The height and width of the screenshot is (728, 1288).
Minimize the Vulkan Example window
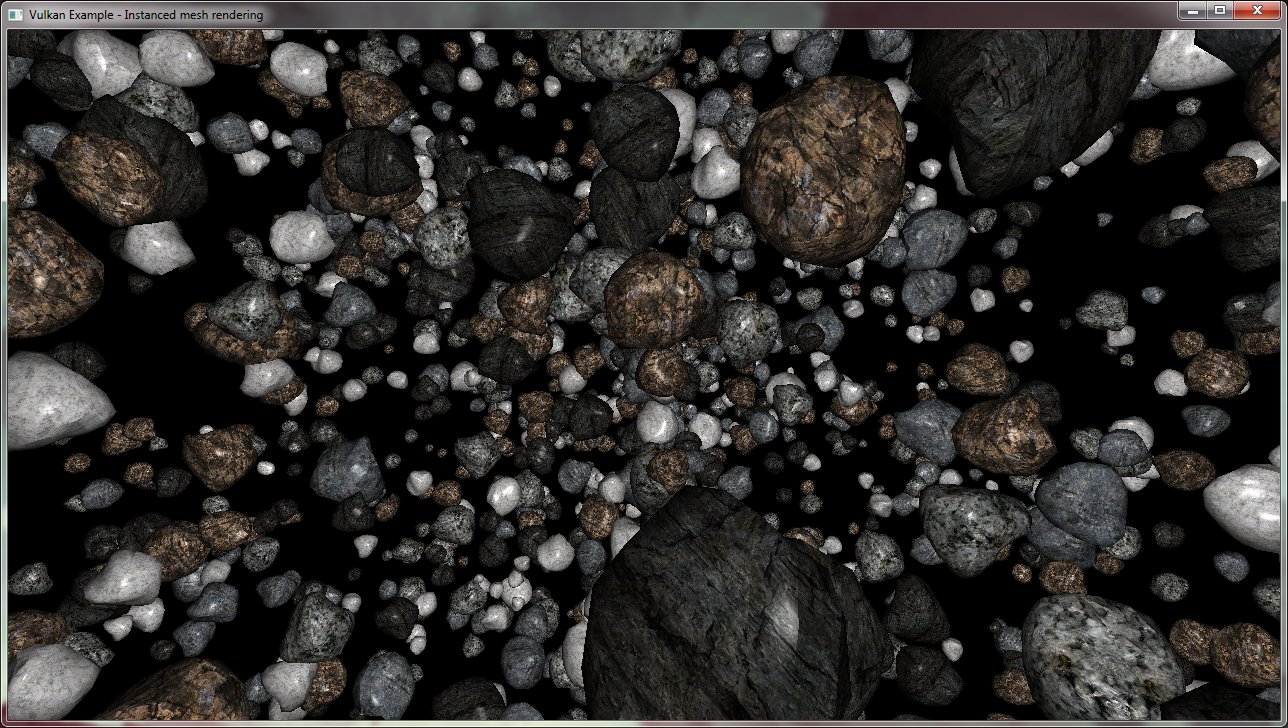point(1191,10)
